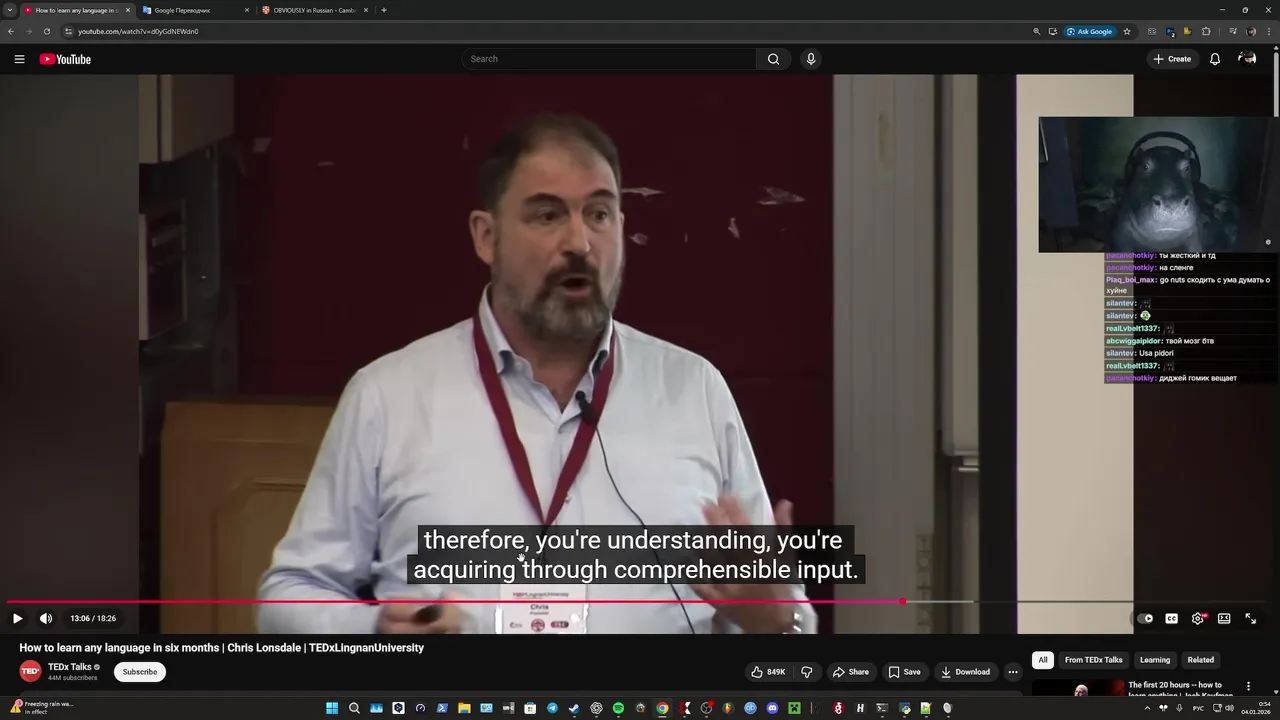Like the video with 849K likes
The image size is (1280, 720).
(768, 672)
